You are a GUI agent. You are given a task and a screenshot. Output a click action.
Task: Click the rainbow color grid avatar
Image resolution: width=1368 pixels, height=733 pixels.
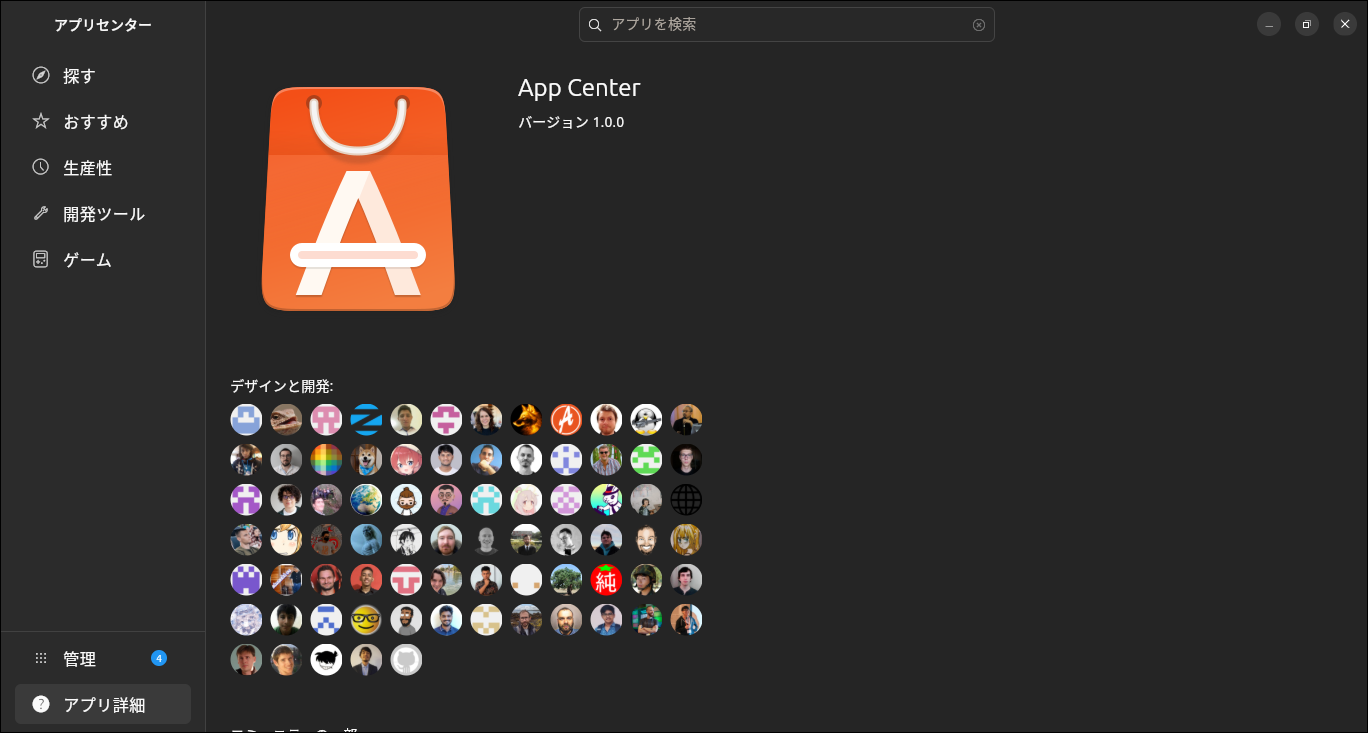(x=326, y=460)
